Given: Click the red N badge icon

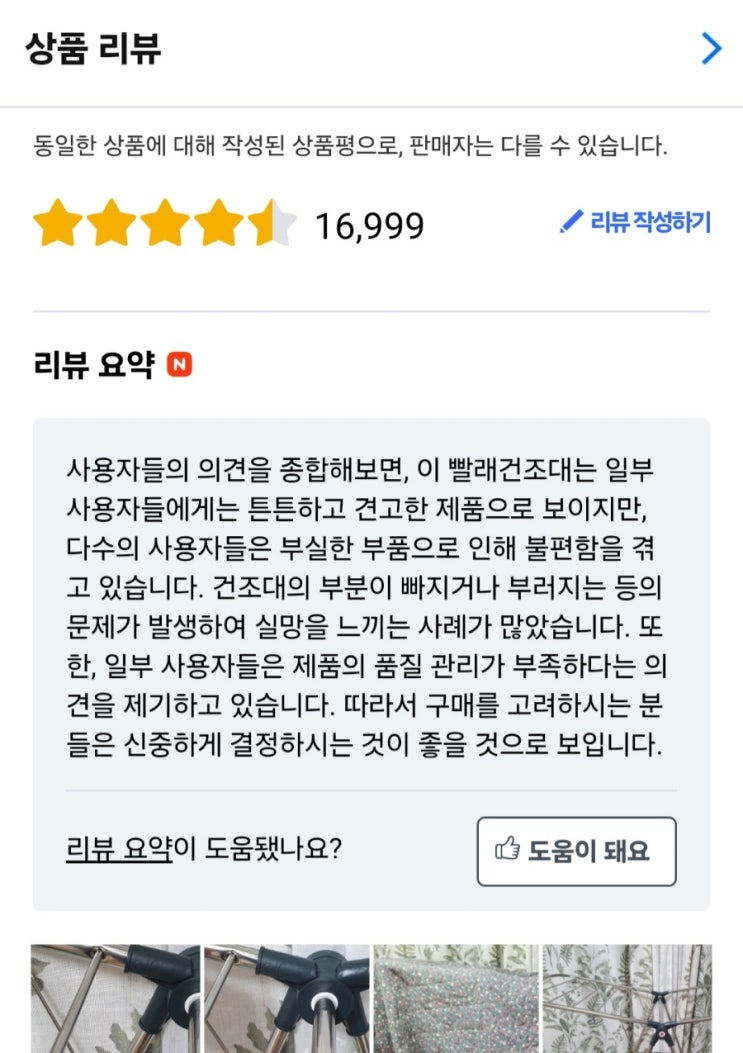Looking at the screenshot, I should pyautogui.click(x=180, y=366).
